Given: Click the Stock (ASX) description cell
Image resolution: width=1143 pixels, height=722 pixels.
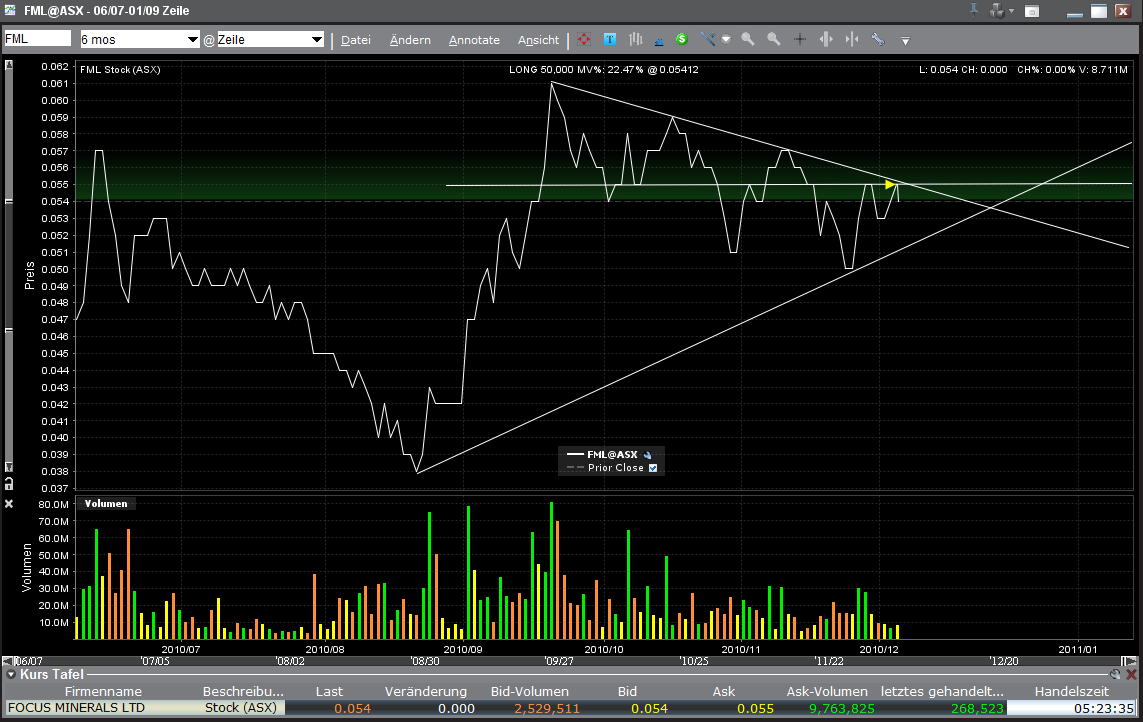Looking at the screenshot, I should pyautogui.click(x=241, y=707).
